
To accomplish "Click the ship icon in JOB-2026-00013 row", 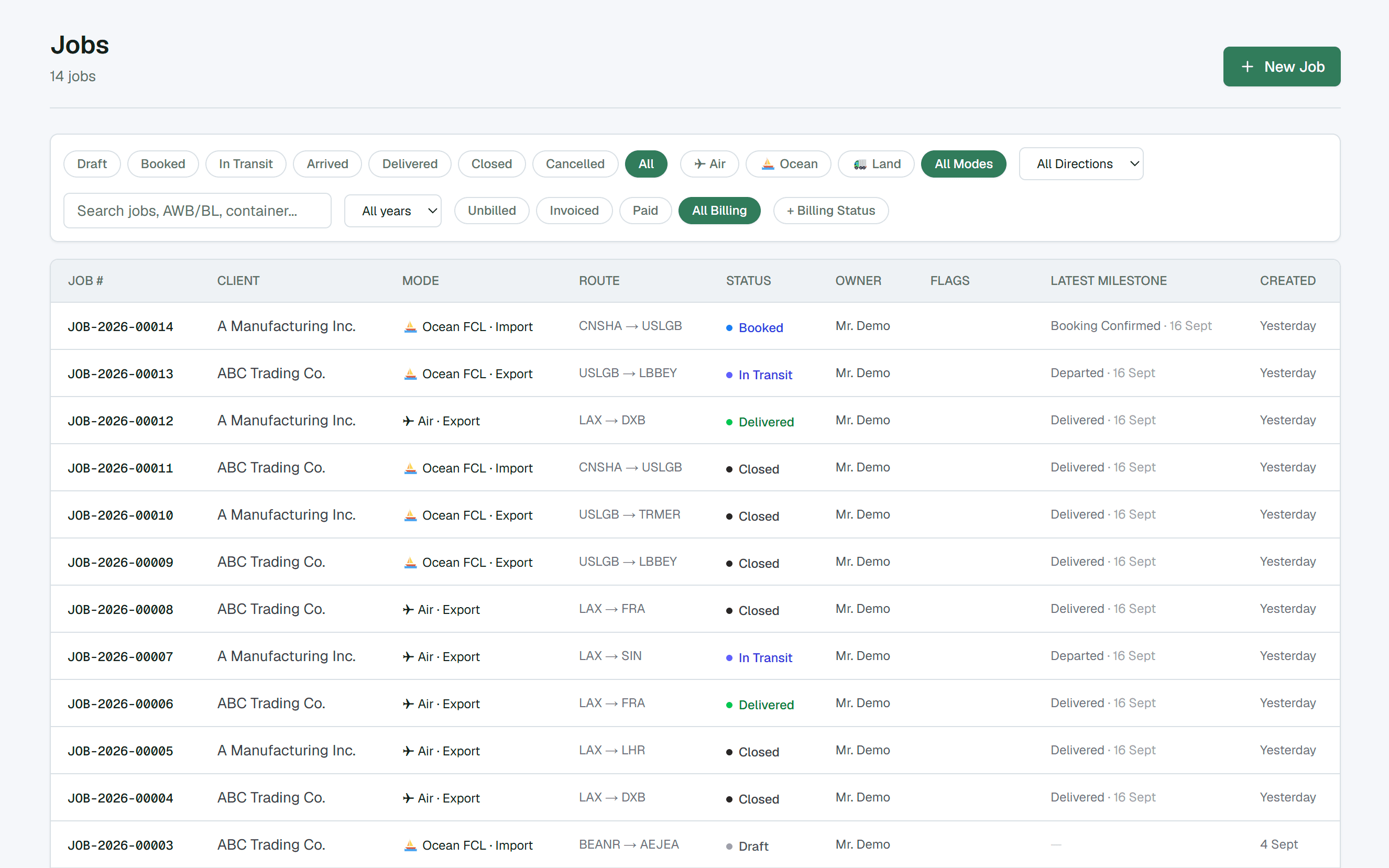I will [x=410, y=373].
